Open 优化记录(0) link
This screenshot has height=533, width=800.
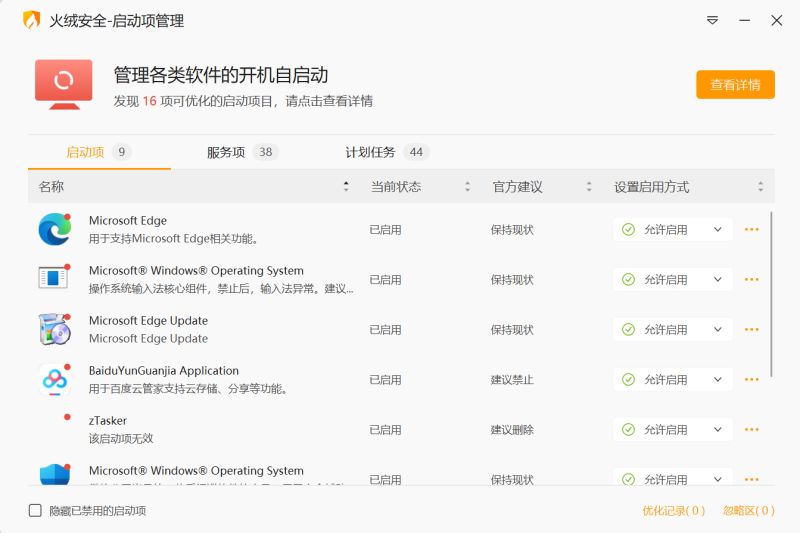click(x=673, y=511)
